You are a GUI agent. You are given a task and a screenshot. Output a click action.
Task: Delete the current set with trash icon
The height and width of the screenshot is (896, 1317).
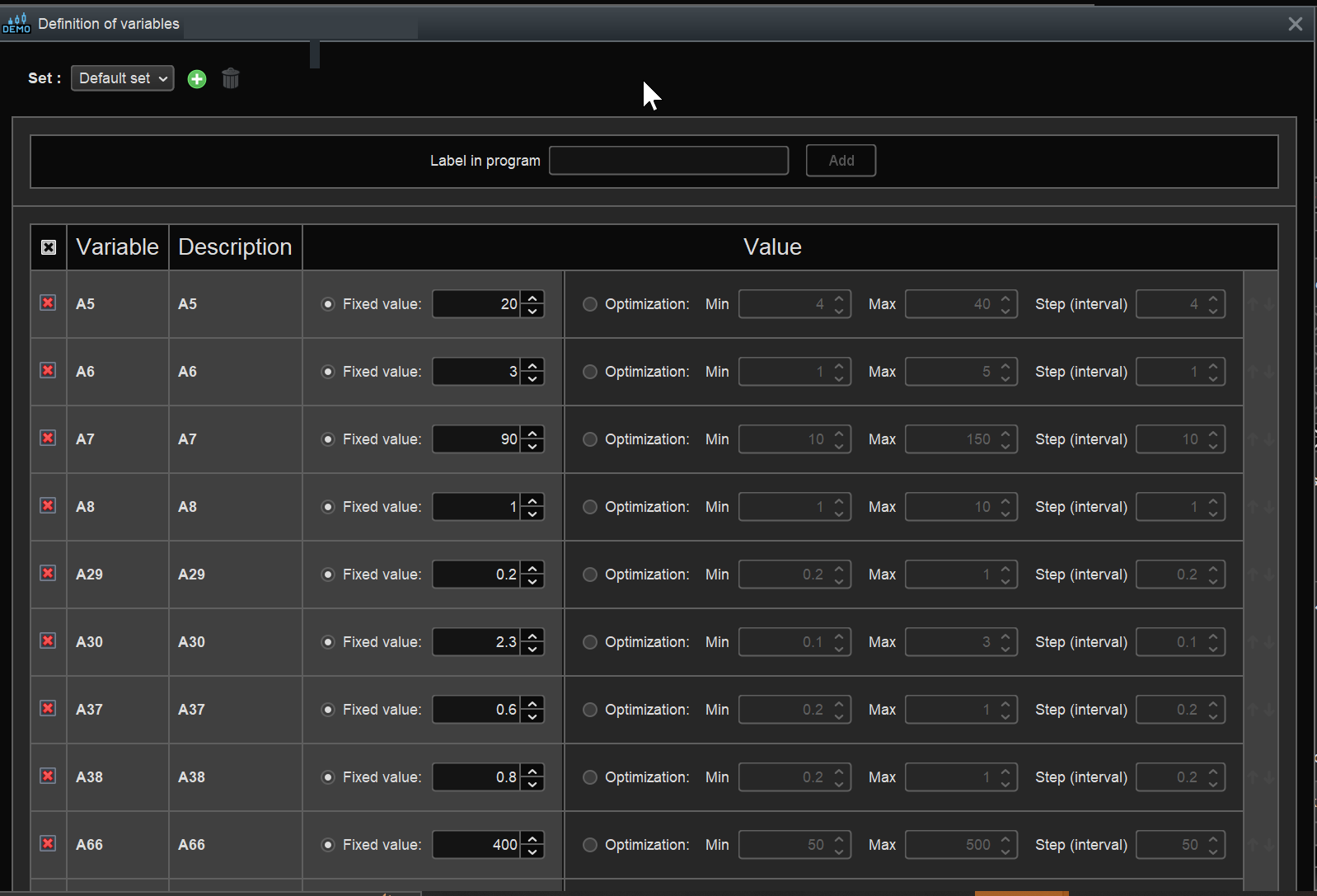231,78
